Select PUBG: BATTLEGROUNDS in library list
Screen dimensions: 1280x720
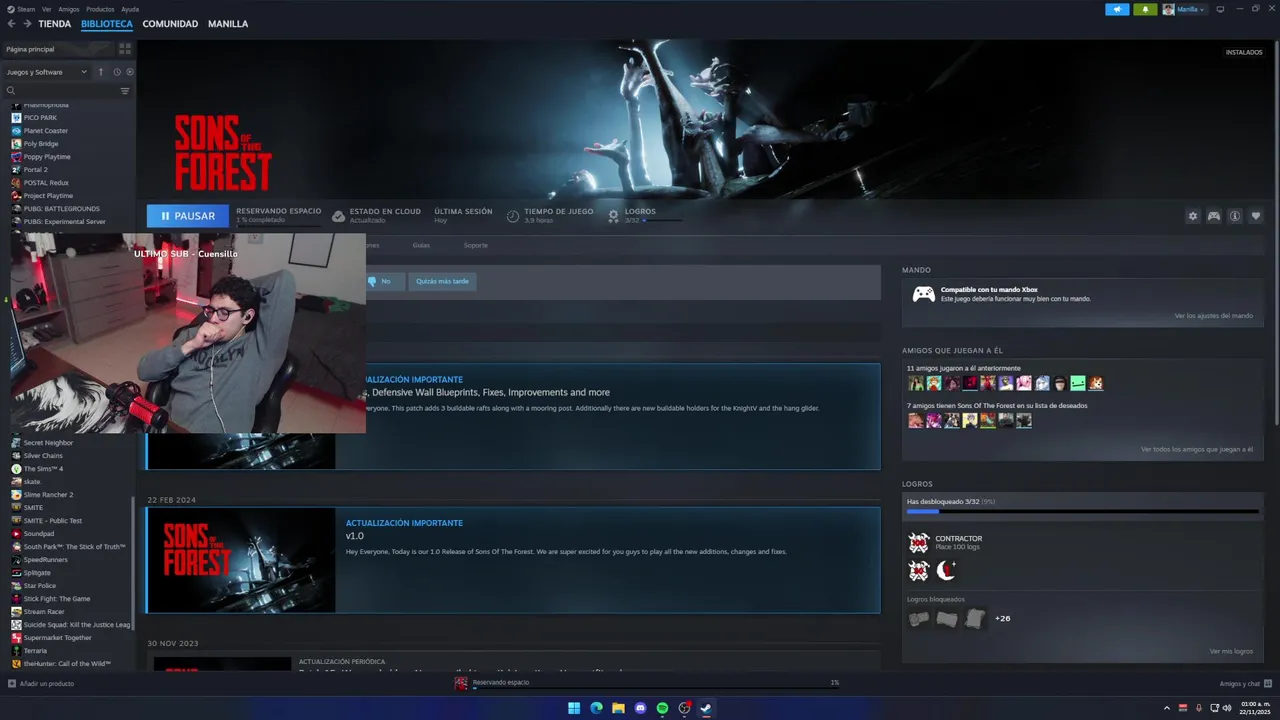coord(62,209)
